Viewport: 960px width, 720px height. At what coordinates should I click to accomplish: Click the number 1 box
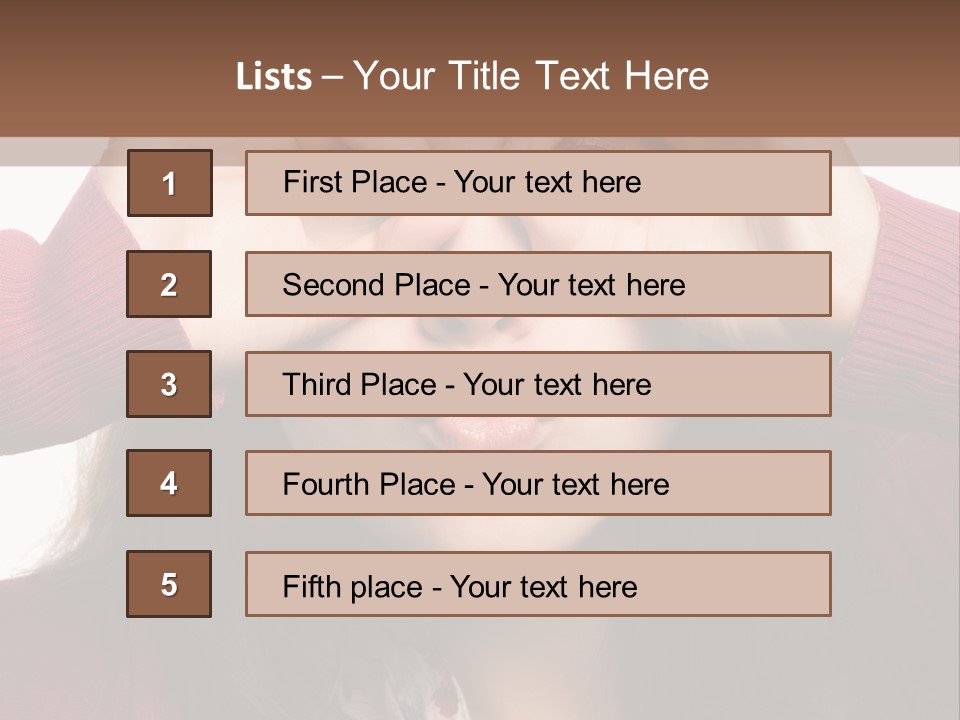click(x=169, y=183)
